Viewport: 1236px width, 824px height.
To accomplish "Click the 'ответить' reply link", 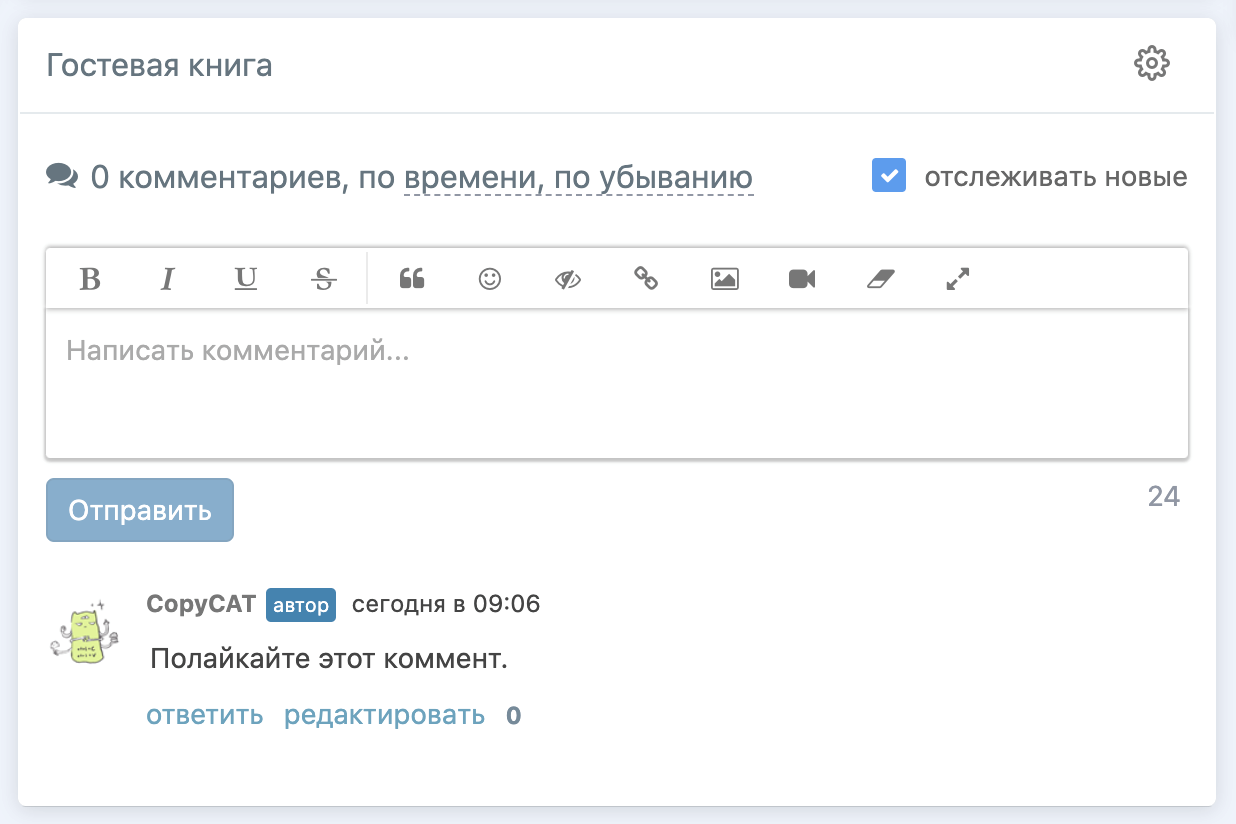I will point(205,715).
